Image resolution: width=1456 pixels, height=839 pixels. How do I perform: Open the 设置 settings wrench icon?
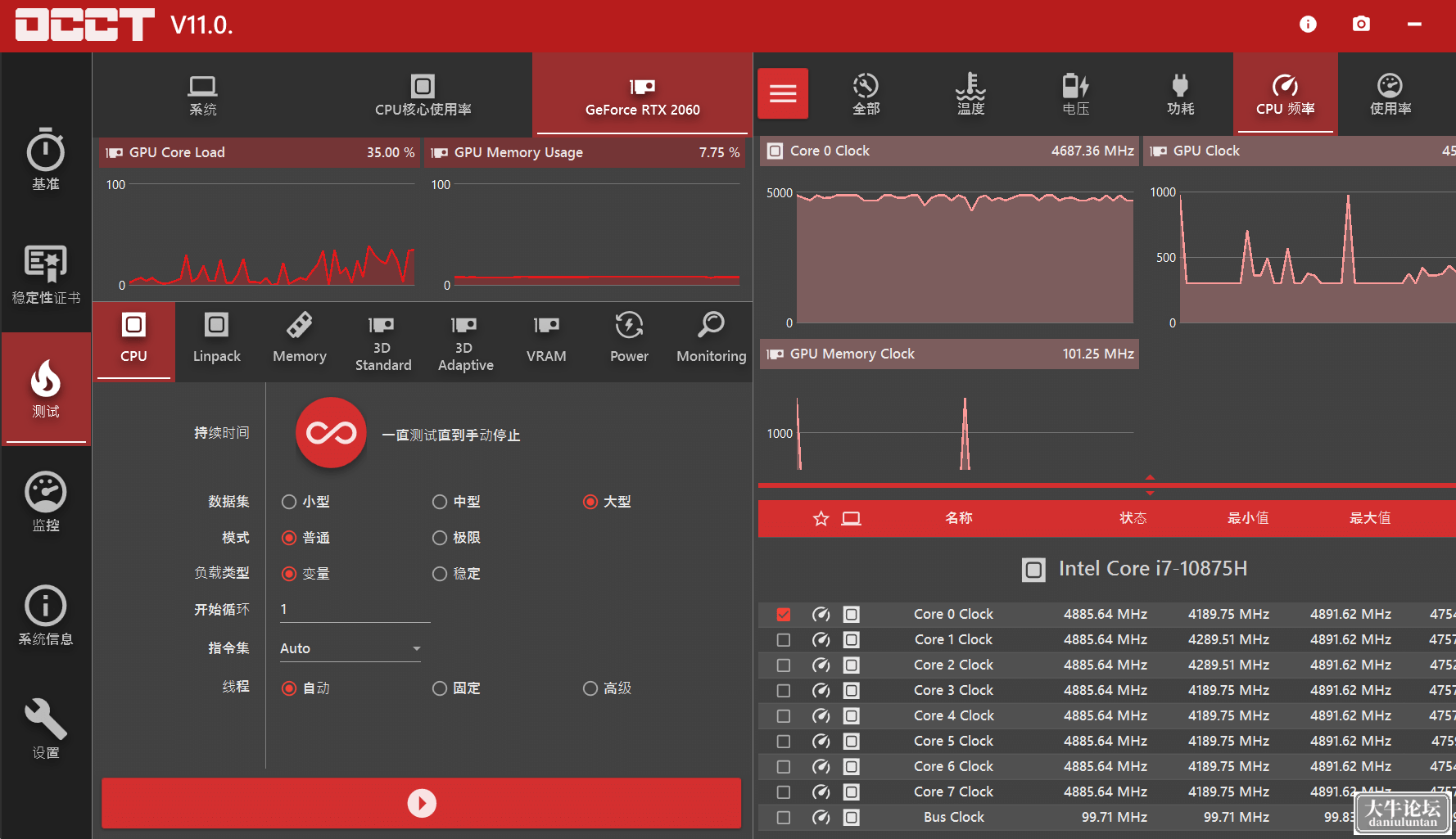(46, 728)
